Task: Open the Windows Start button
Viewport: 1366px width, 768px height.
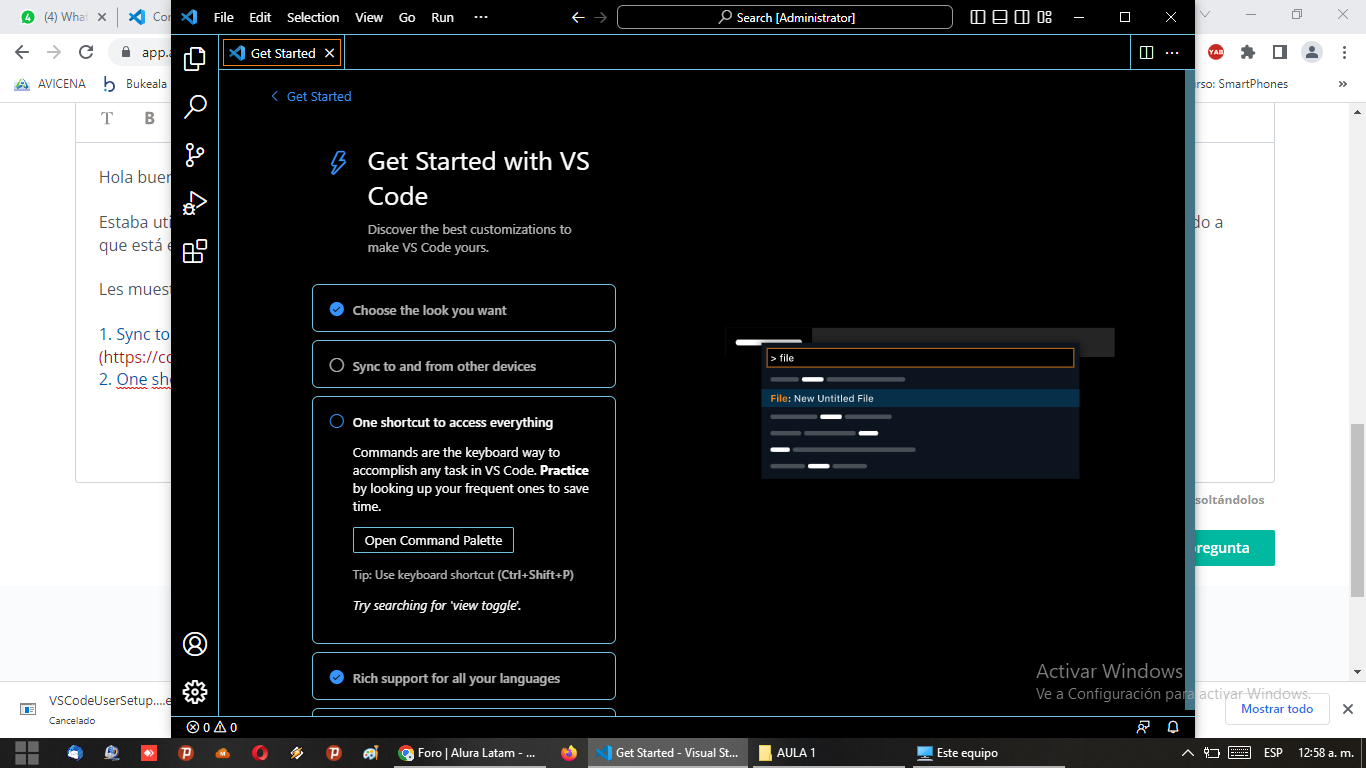Action: pyautogui.click(x=27, y=753)
